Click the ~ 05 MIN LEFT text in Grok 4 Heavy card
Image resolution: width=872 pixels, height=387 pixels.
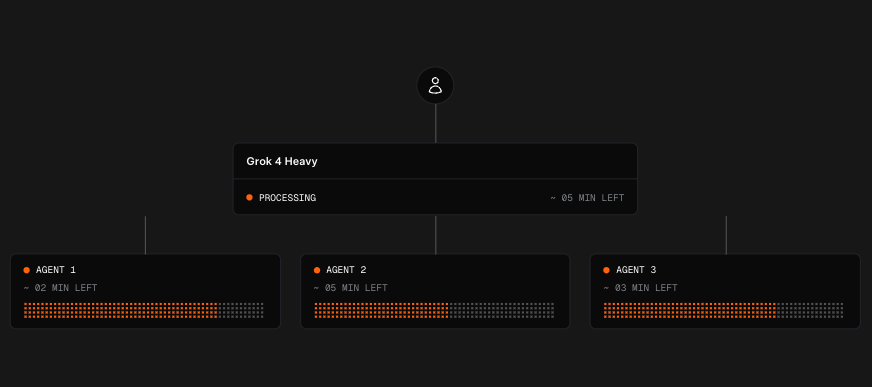(587, 198)
